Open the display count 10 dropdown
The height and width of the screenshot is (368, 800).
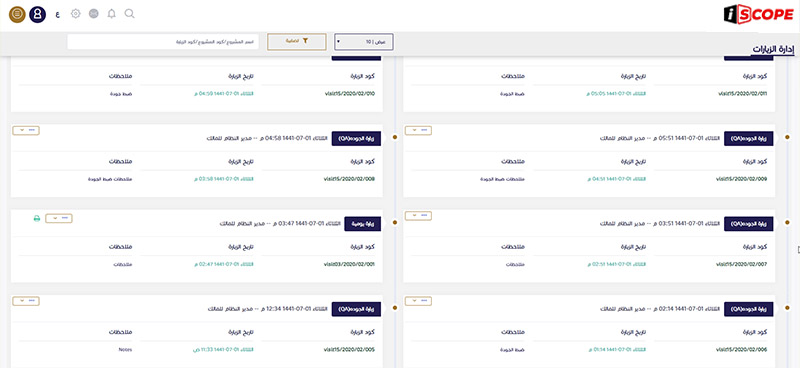[x=364, y=42]
